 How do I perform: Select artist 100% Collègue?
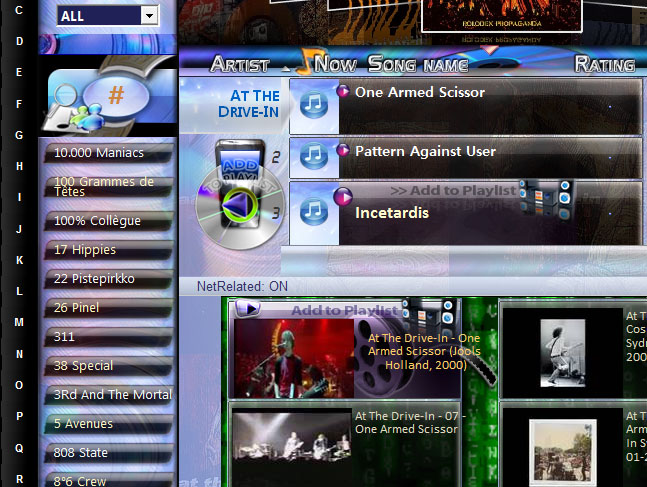[x=109, y=221]
